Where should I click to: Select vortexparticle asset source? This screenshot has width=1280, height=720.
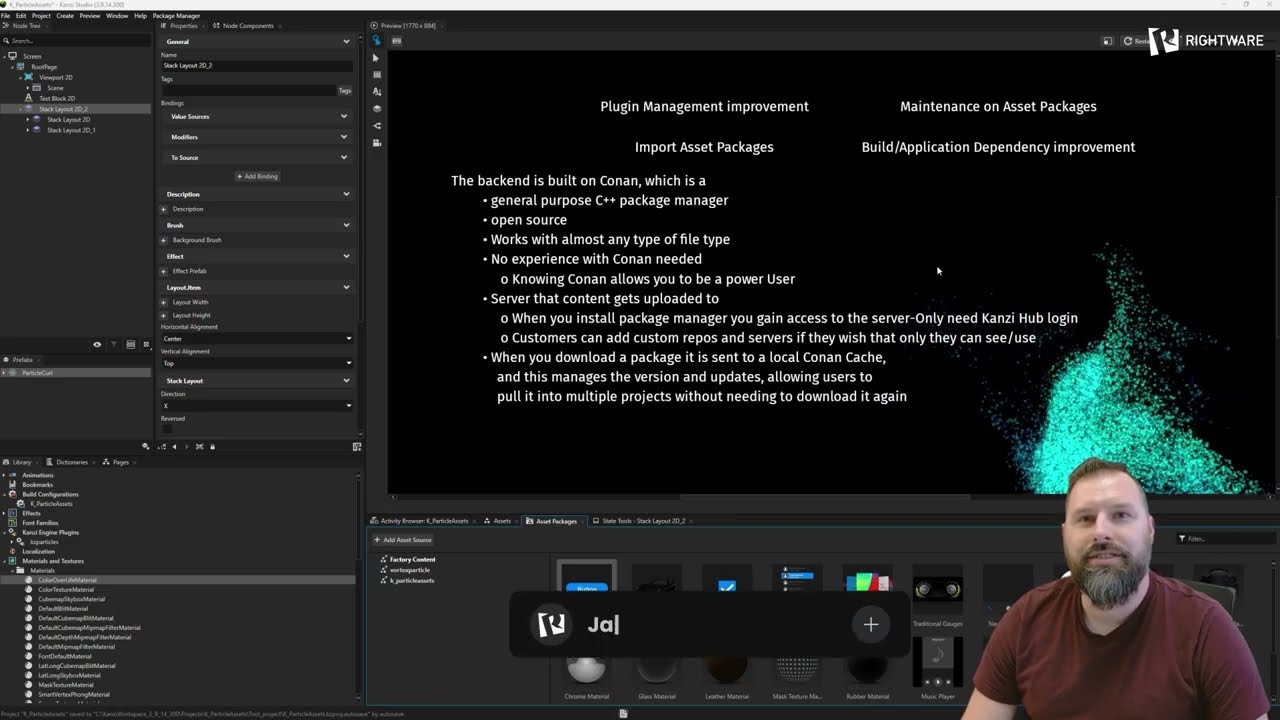pyautogui.click(x=410, y=570)
